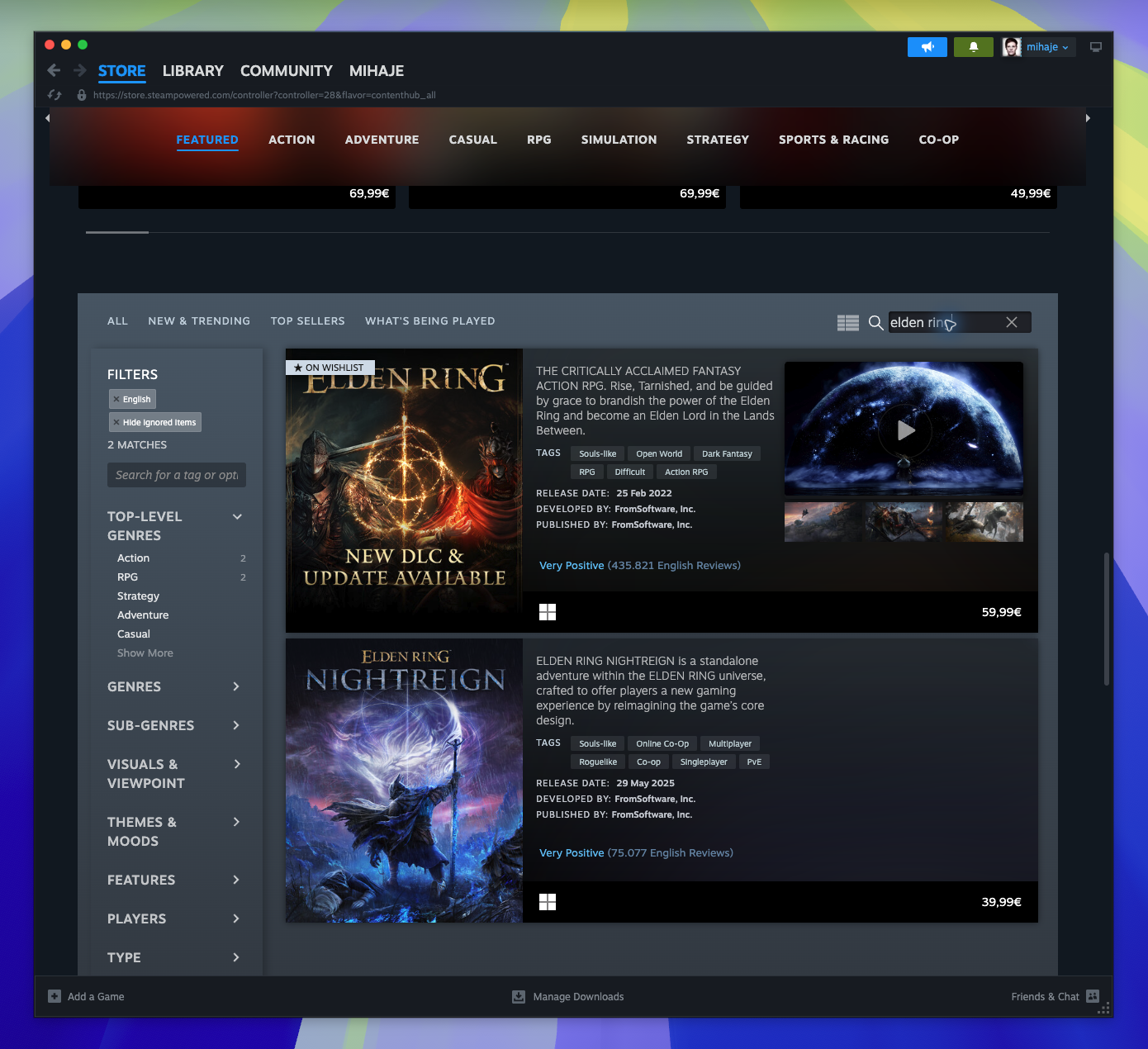Click the featured carousel scroll bar
This screenshot has height=1049, width=1148.
pyautogui.click(x=117, y=233)
